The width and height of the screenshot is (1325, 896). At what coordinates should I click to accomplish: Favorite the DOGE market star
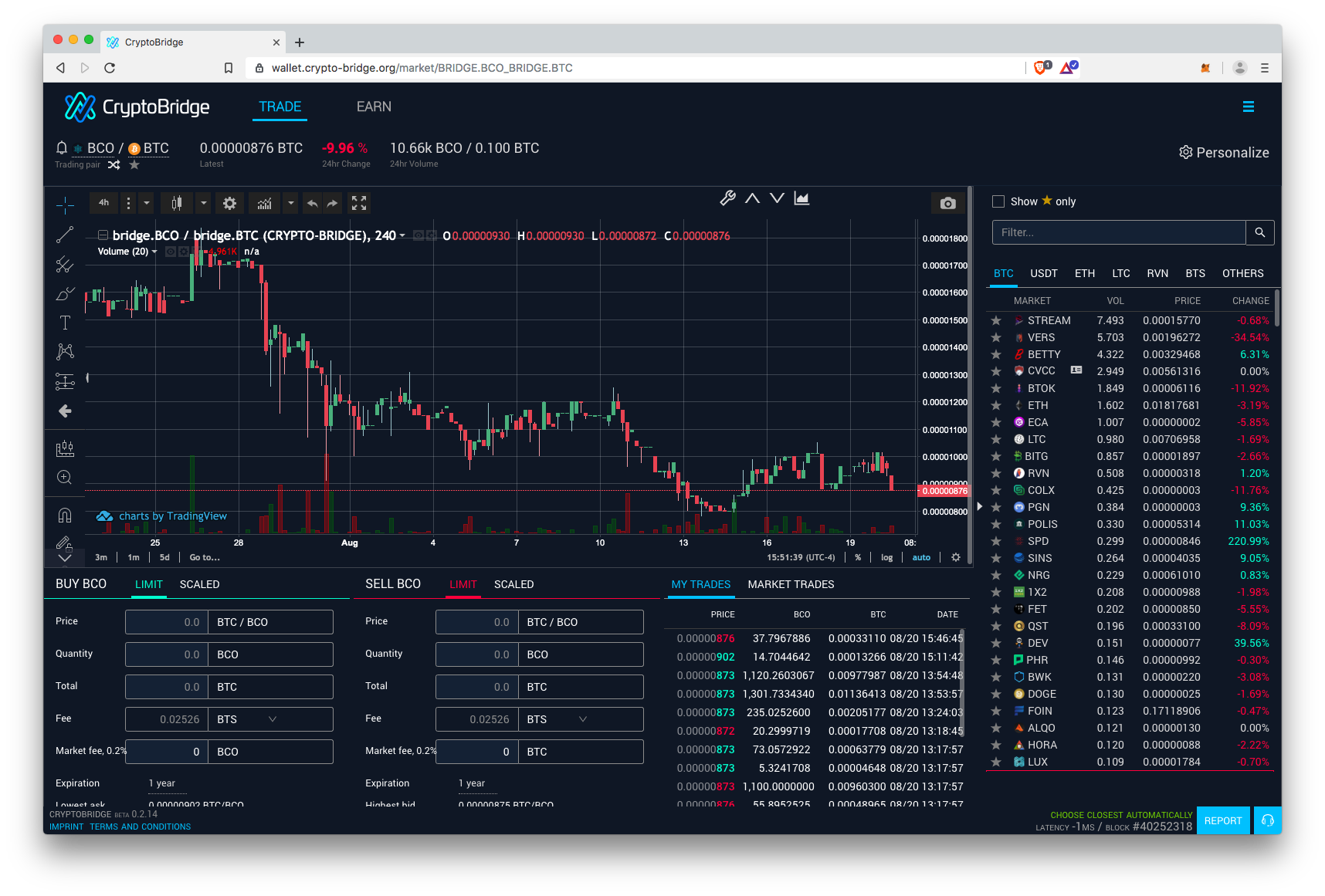click(x=996, y=694)
